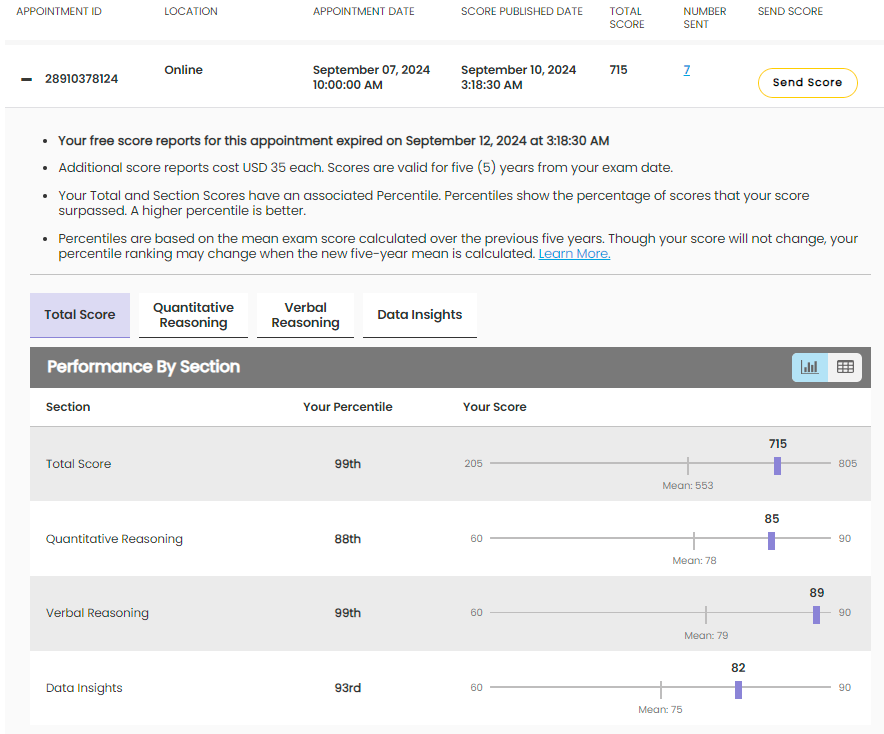Click the Mean 553 tick on Total Score scale

pyautogui.click(x=687, y=464)
